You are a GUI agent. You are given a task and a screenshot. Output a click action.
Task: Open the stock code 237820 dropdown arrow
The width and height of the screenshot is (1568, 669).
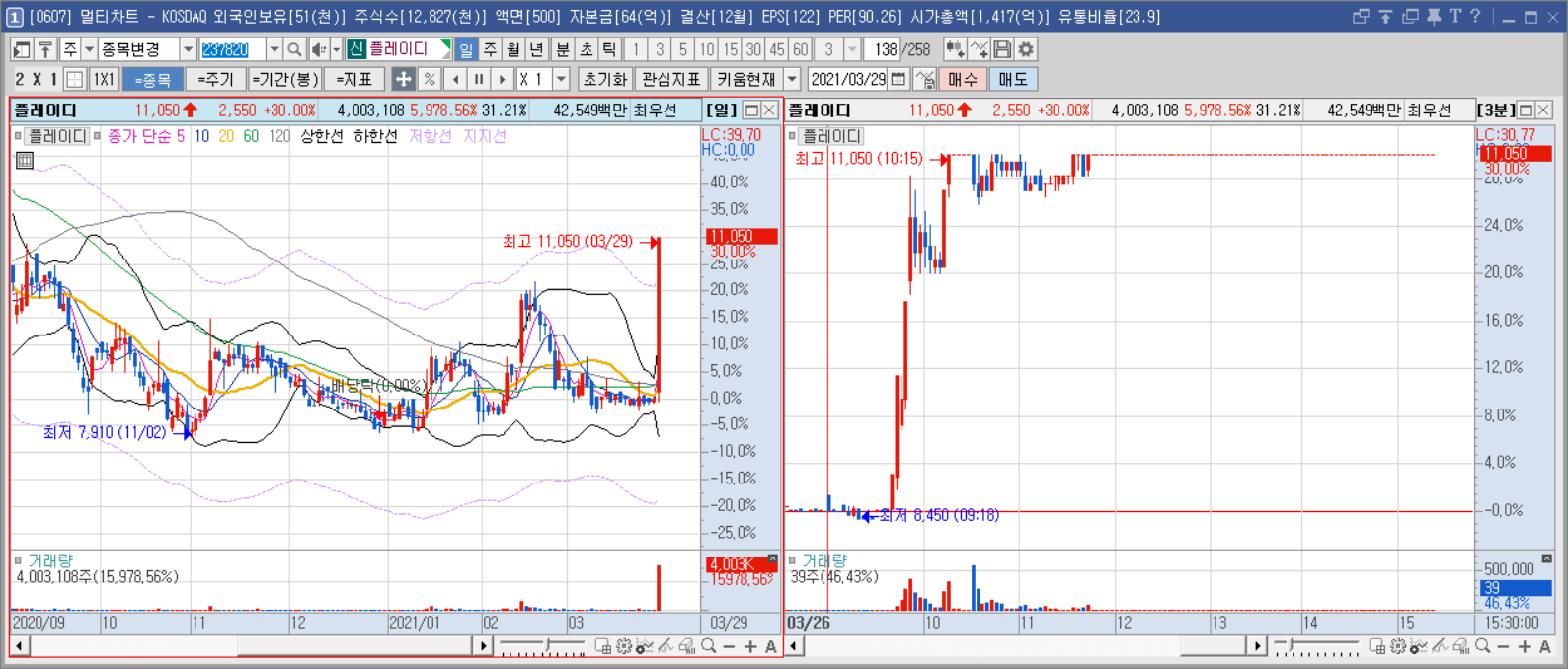point(274,49)
